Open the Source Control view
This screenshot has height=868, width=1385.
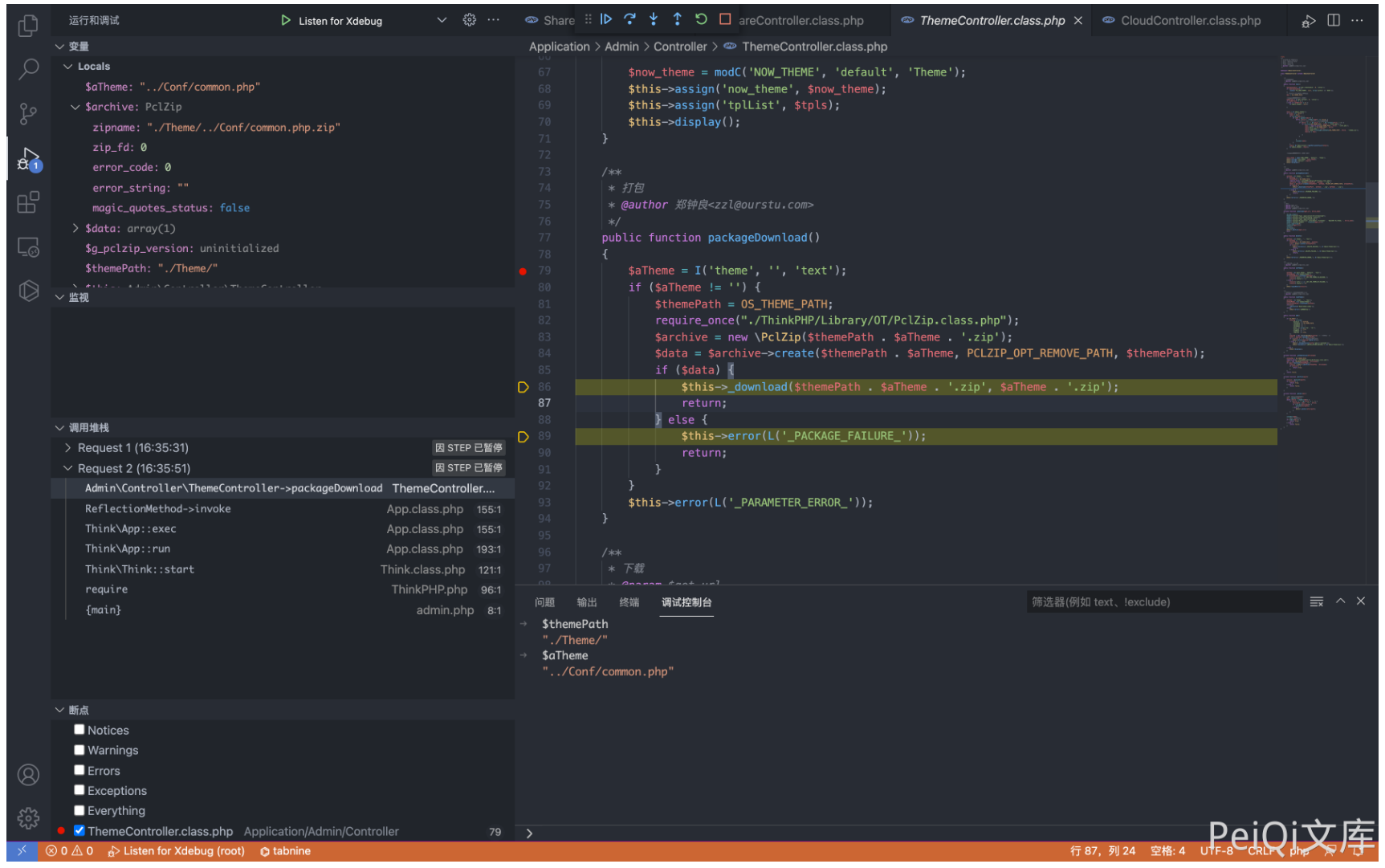(x=28, y=114)
